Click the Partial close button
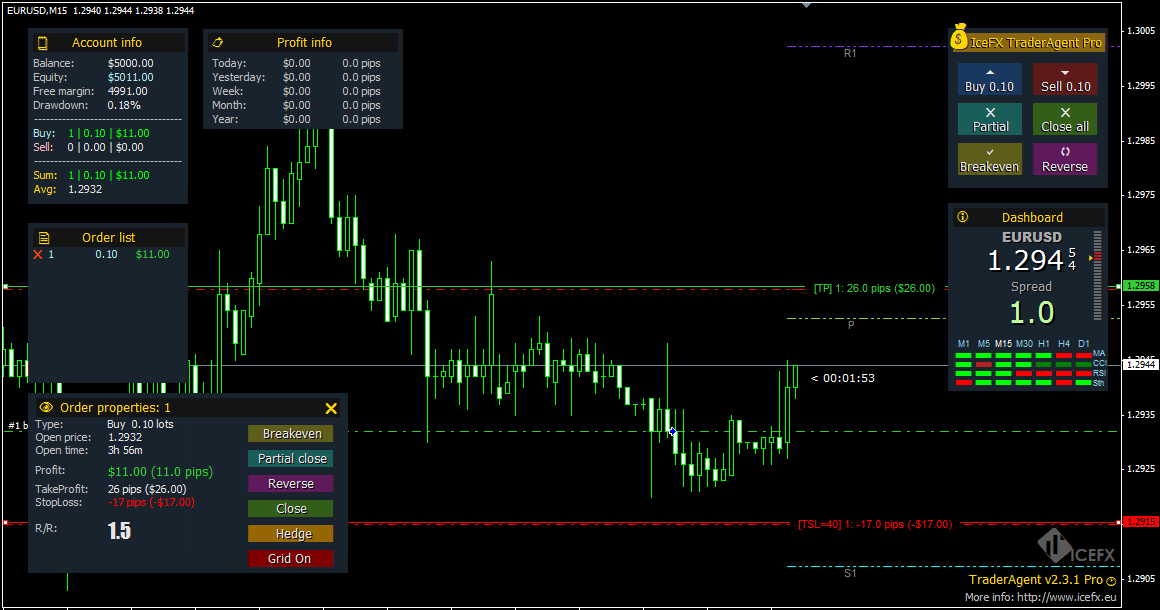The image size is (1160, 610). [x=290, y=458]
